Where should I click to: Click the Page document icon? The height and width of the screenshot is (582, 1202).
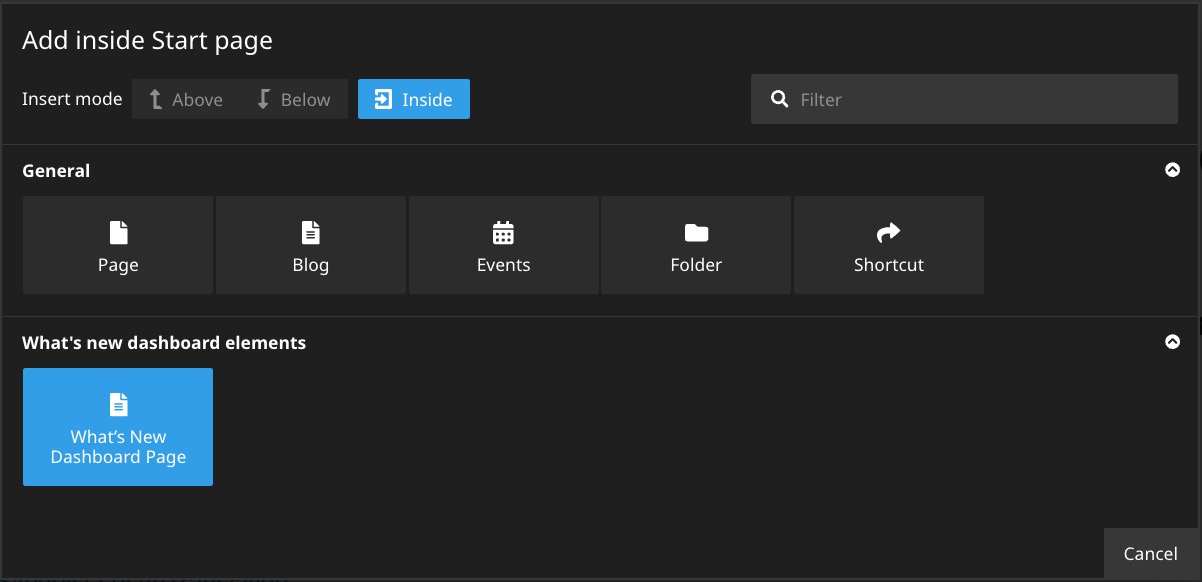[118, 233]
